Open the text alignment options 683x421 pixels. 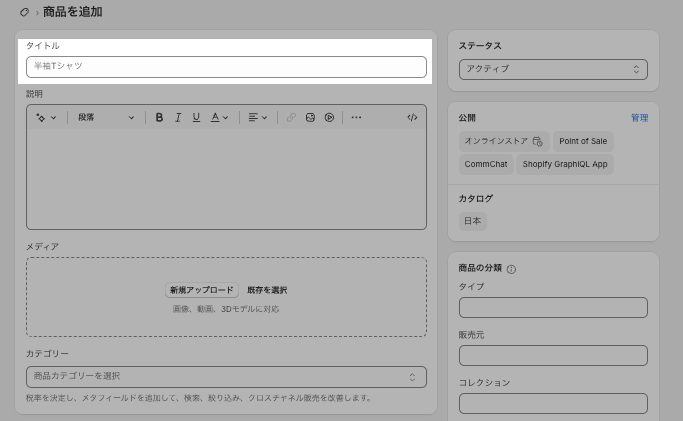257,118
